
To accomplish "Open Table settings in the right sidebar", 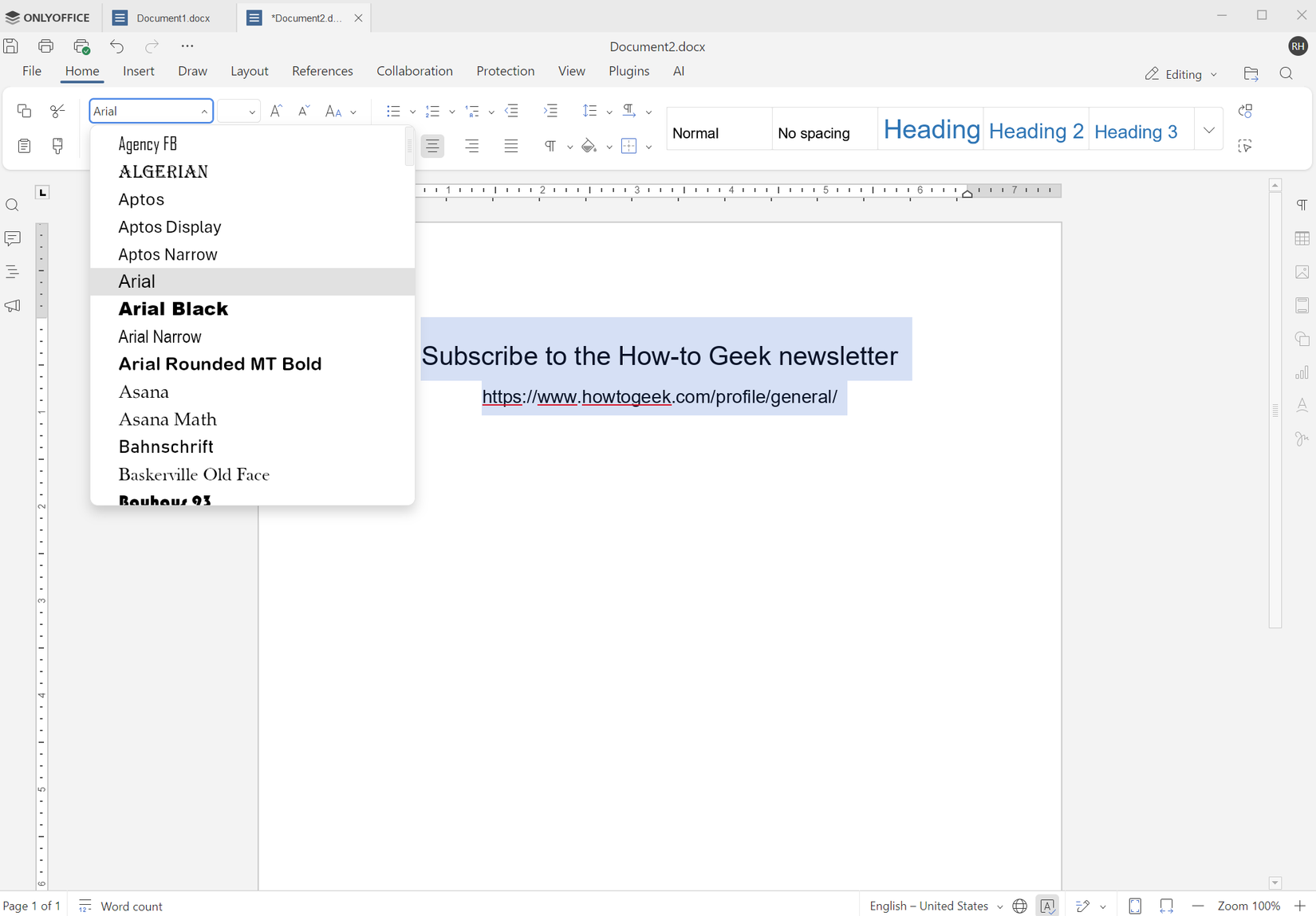I will click(1302, 239).
